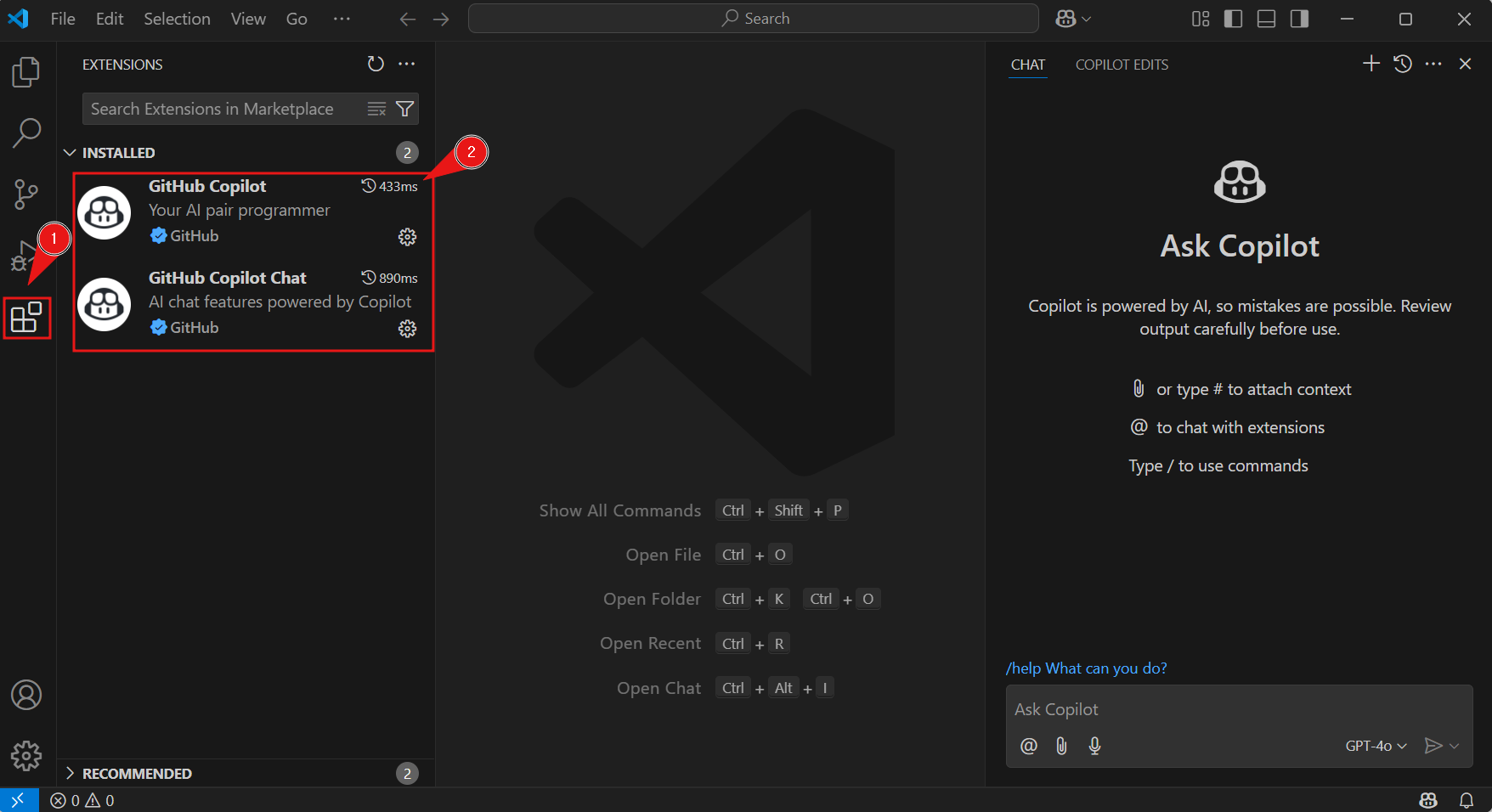The width and height of the screenshot is (1492, 812).
Task: Open the Selection menu
Action: pyautogui.click(x=177, y=19)
